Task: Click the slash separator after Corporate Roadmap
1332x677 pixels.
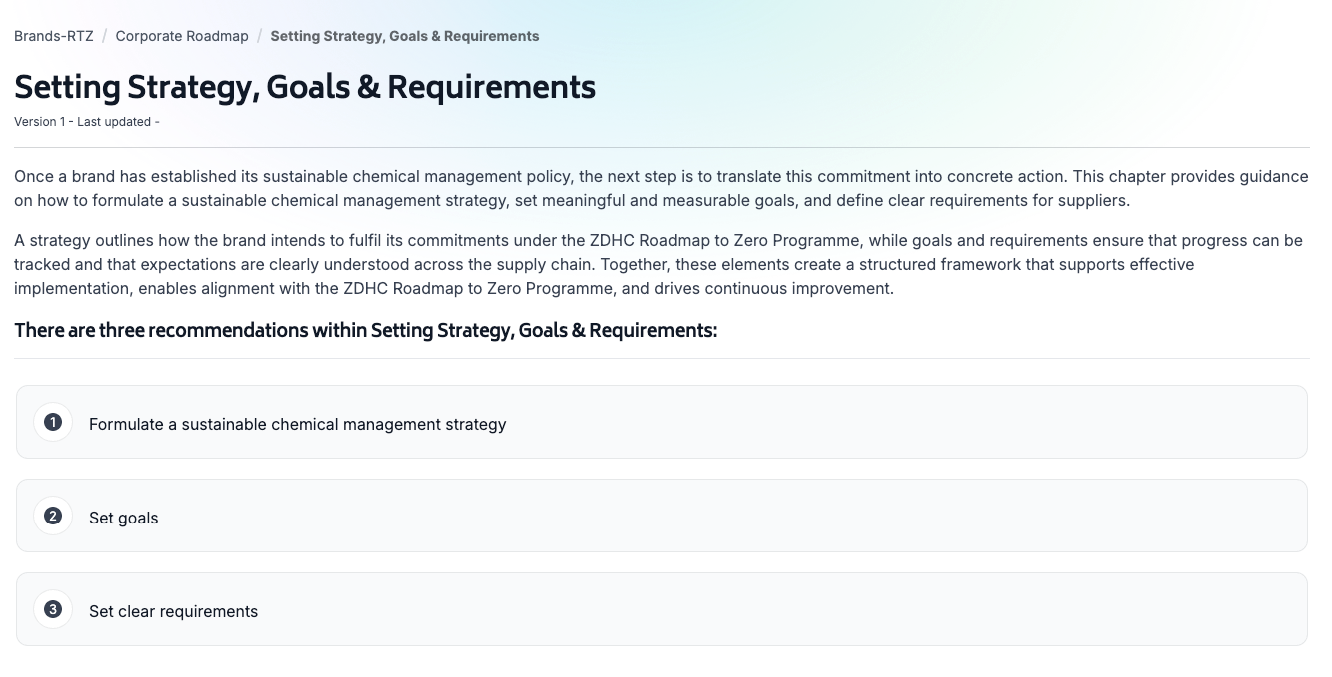Action: (260, 36)
